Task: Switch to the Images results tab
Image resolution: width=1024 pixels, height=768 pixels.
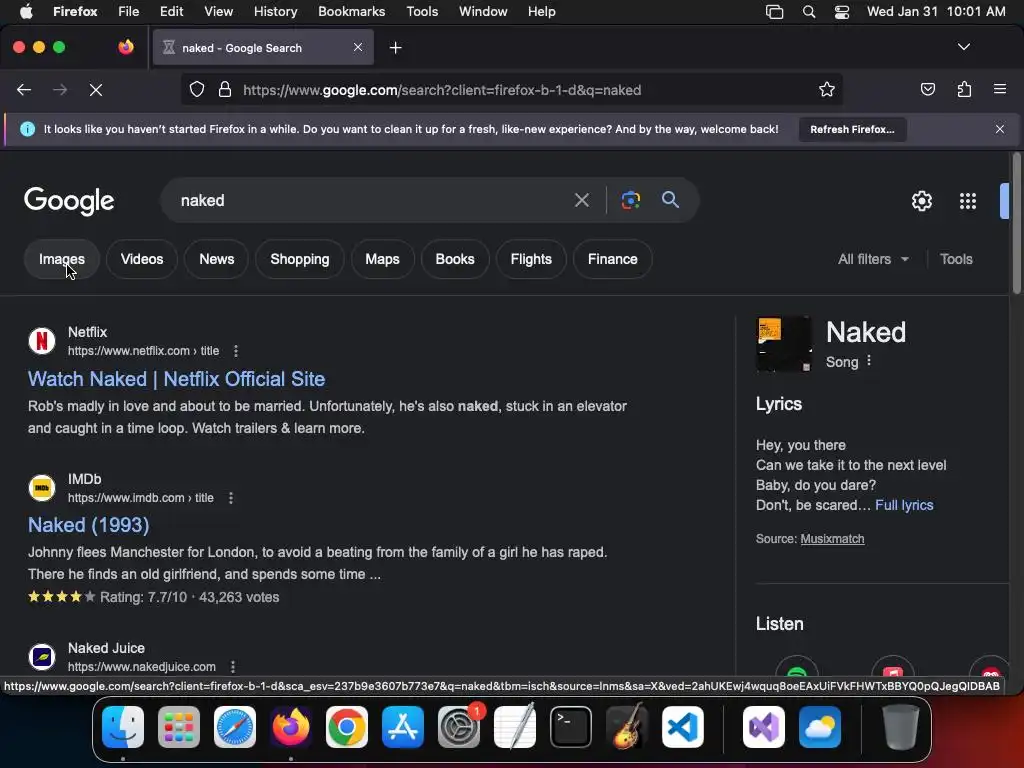Action: 61,259
